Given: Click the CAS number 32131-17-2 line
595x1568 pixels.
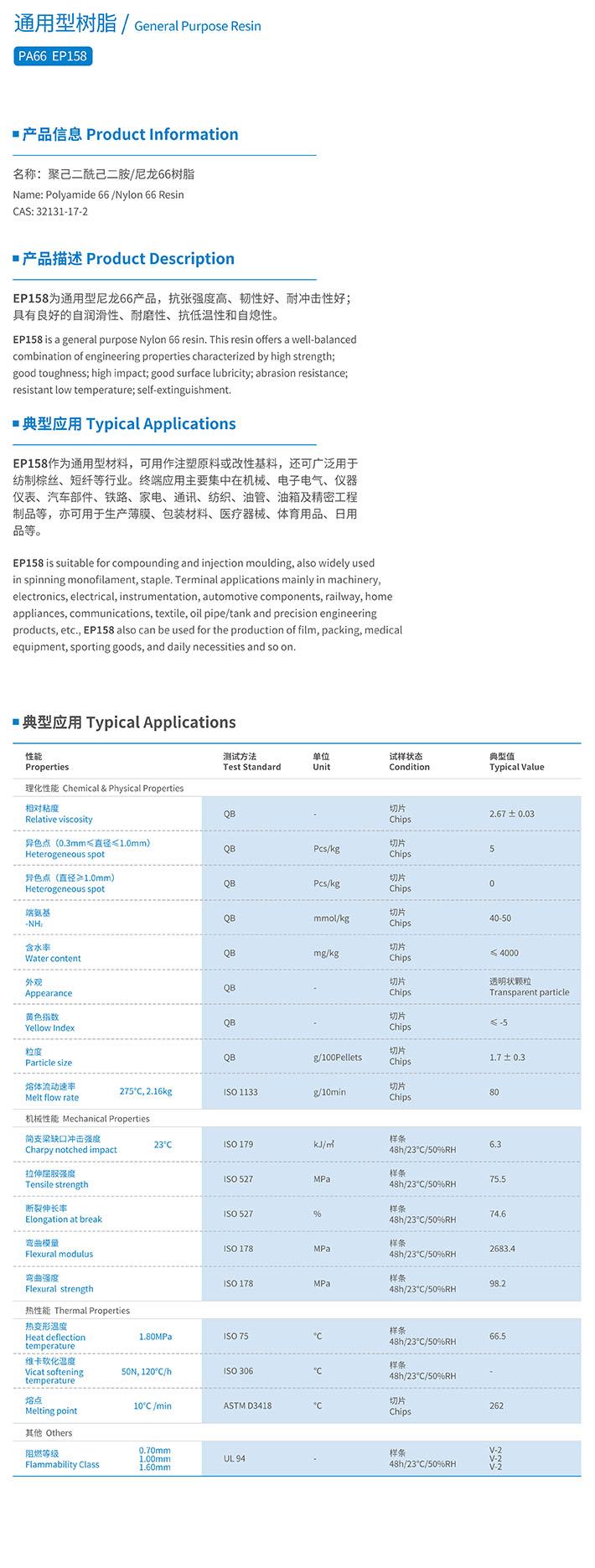Looking at the screenshot, I should click(x=50, y=211).
